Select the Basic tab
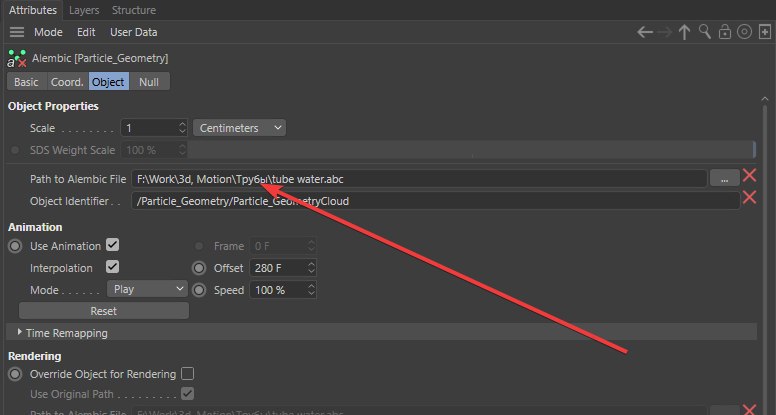This screenshot has height=415, width=776. pyautogui.click(x=26, y=82)
